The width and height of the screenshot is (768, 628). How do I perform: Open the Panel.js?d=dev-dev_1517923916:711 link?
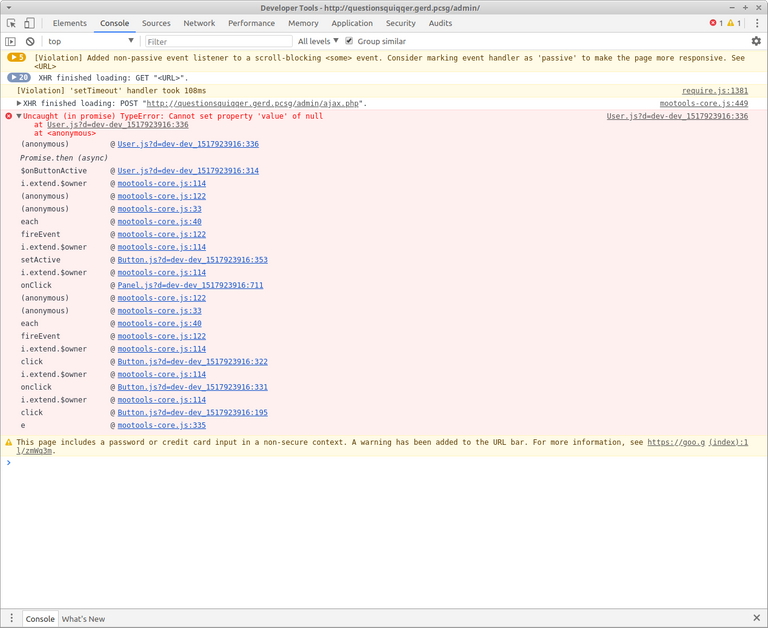[190, 285]
